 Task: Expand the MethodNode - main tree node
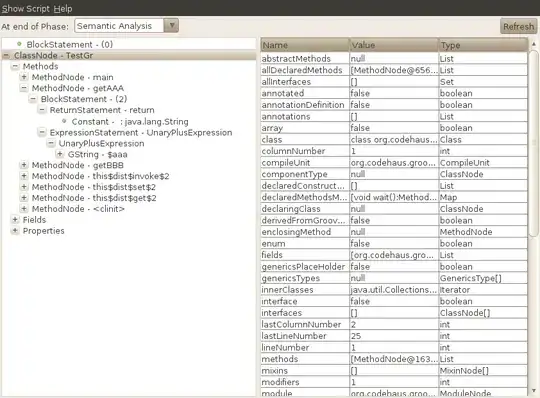tap(24, 77)
